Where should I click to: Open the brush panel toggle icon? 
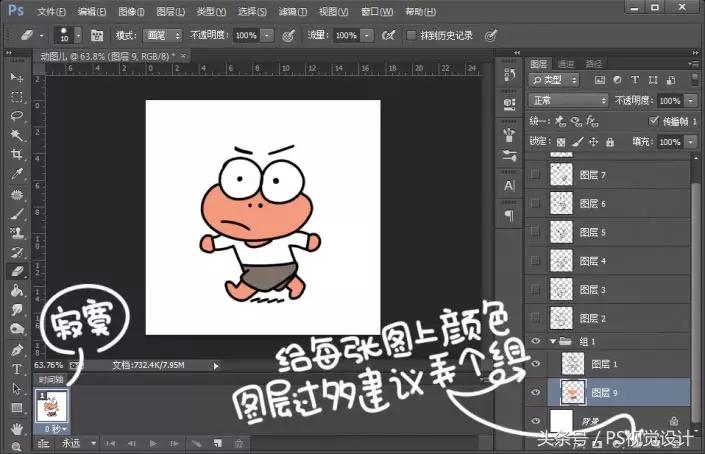click(x=97, y=35)
